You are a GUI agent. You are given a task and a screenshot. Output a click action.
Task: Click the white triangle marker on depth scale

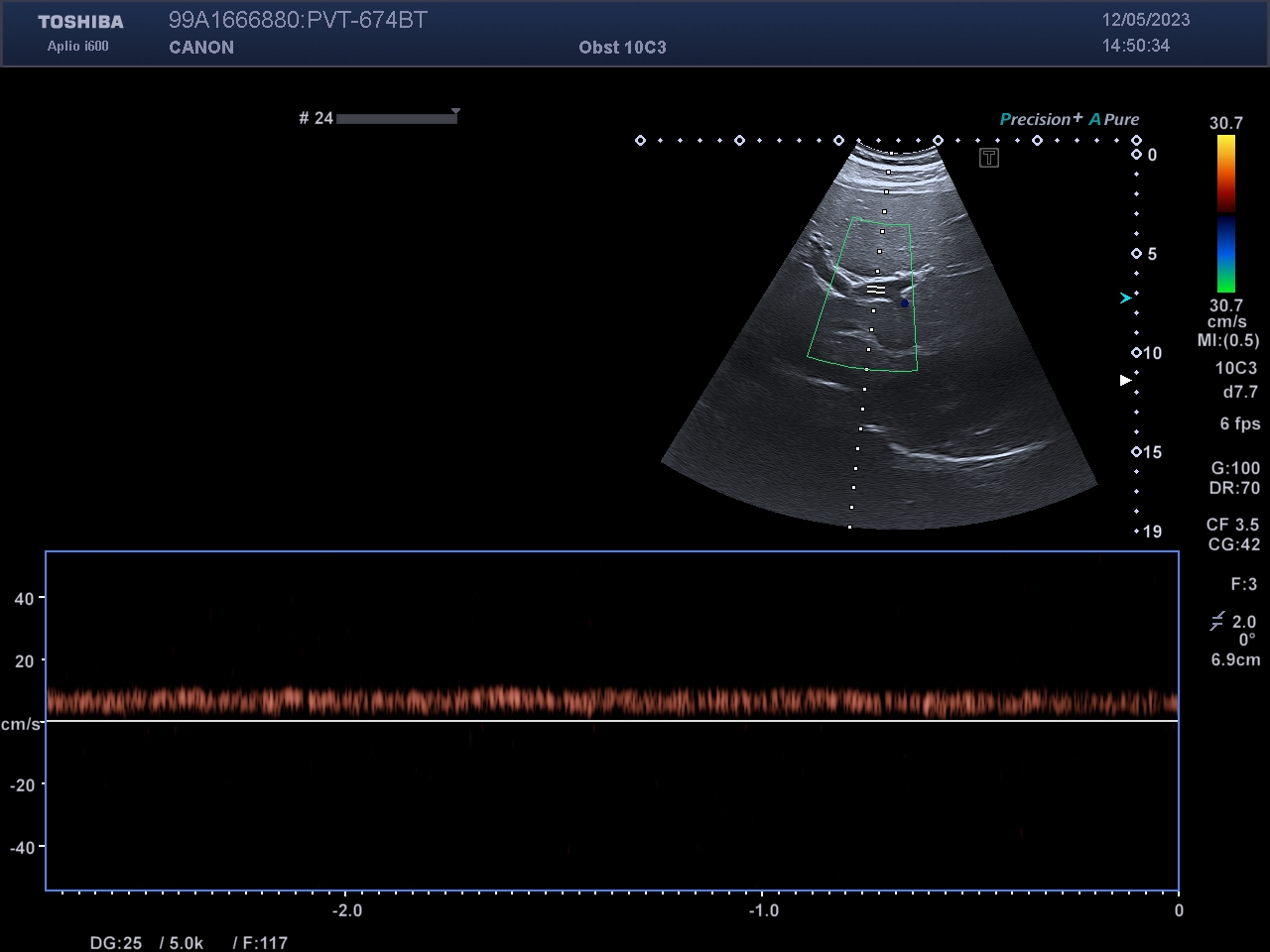coord(1125,380)
